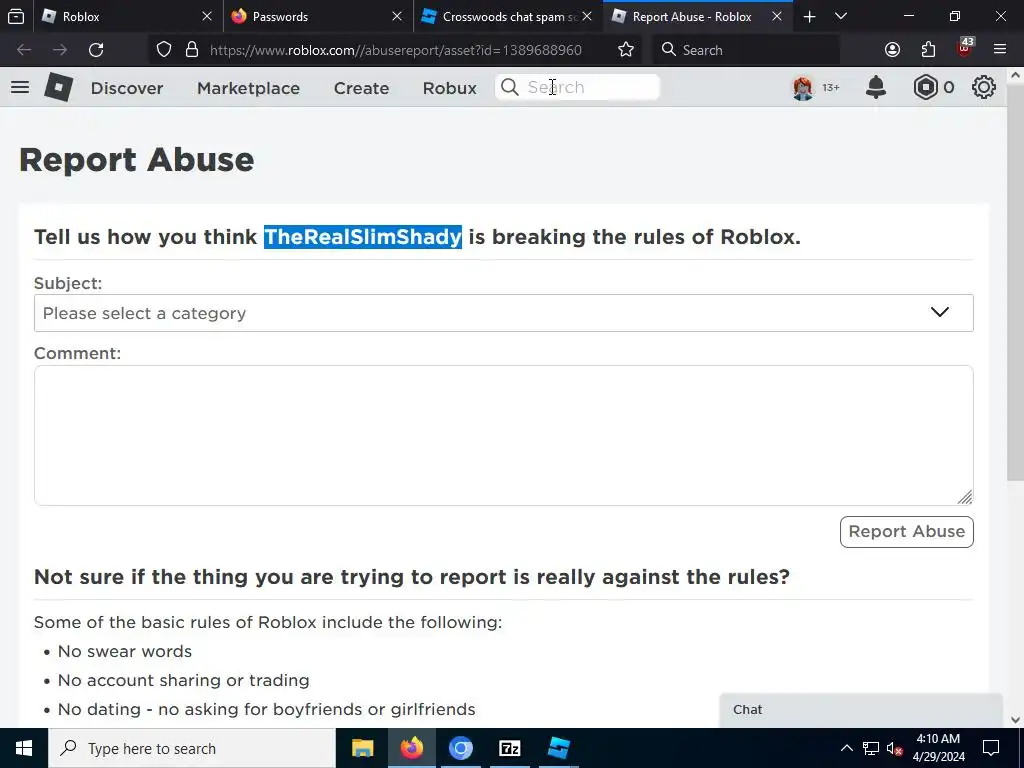Show tracking protection shield info
Viewport: 1024px width, 768px height.
(164, 50)
